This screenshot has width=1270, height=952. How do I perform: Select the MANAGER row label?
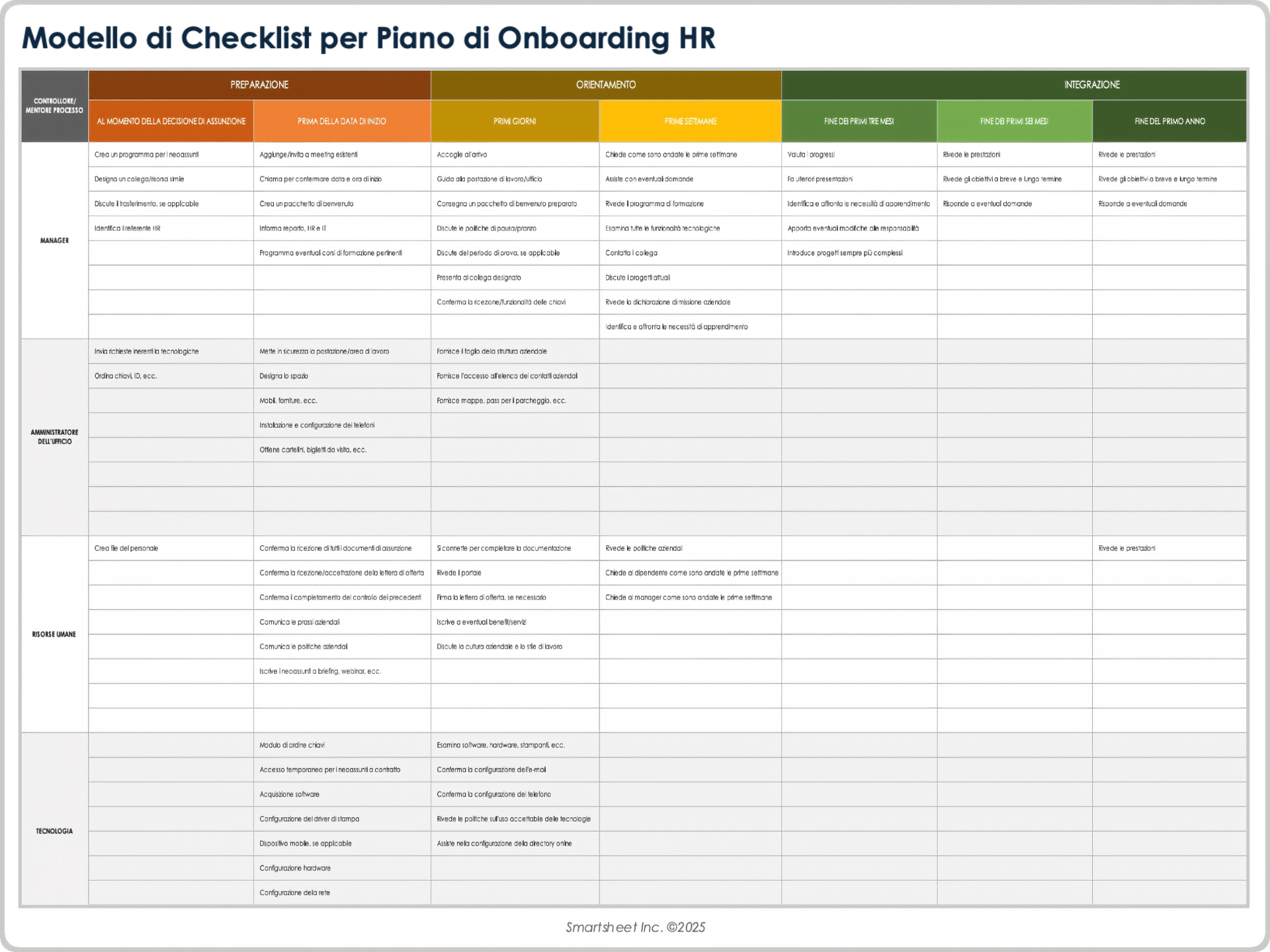55,241
